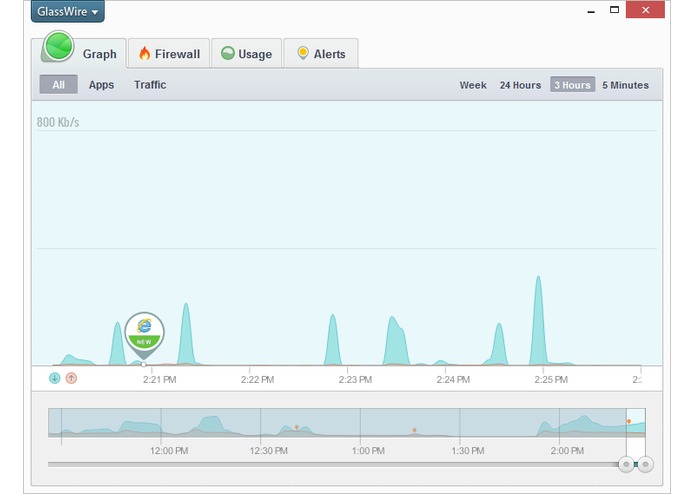The height and width of the screenshot is (494, 695).
Task: Click the 2:21 PM axis label
Action: coord(160,380)
